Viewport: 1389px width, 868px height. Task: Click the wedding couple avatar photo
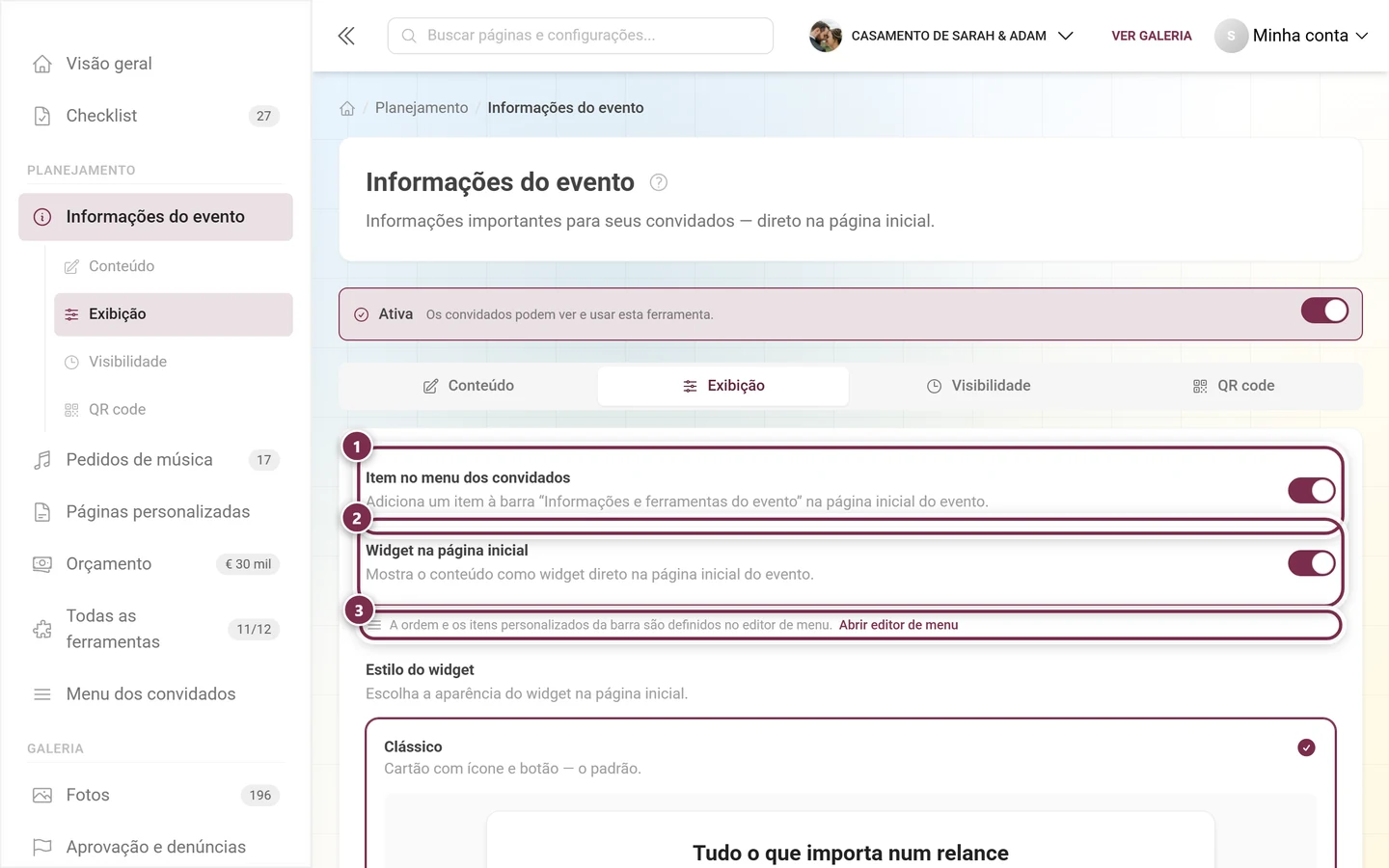tap(826, 36)
